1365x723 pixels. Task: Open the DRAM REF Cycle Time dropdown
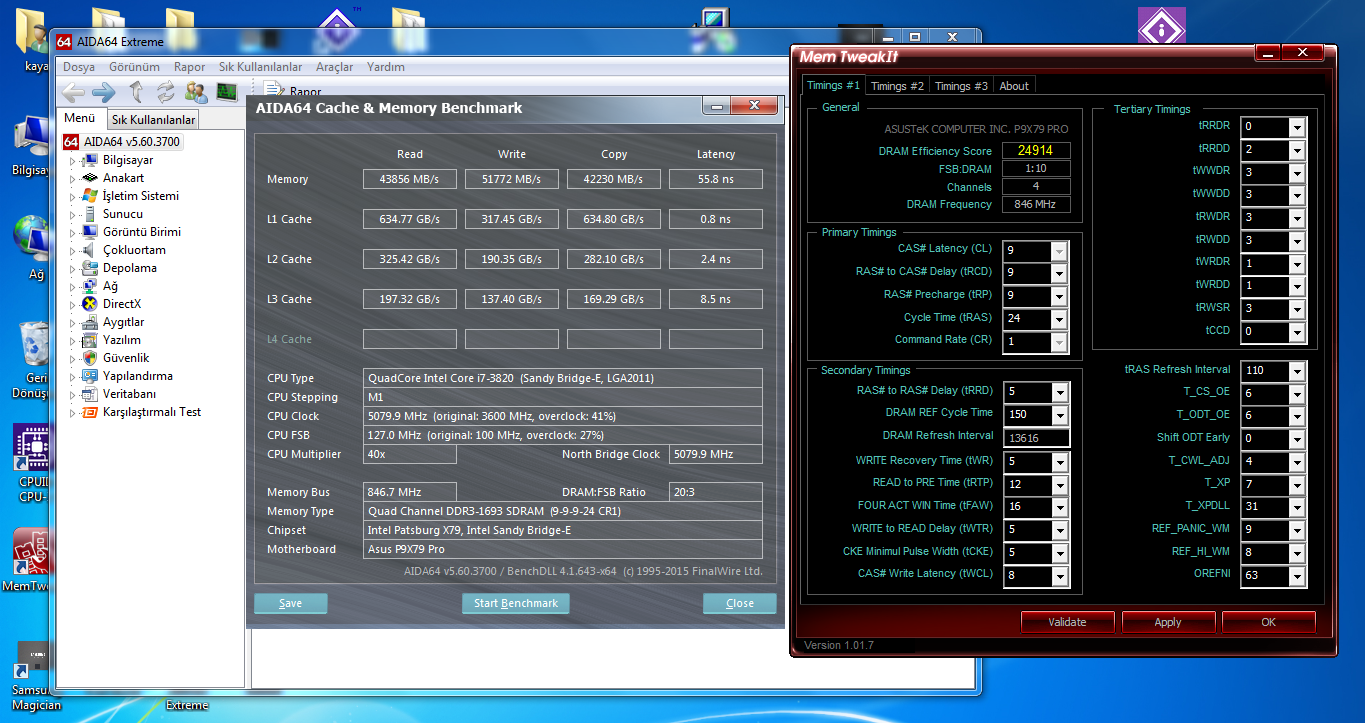(x=1059, y=415)
